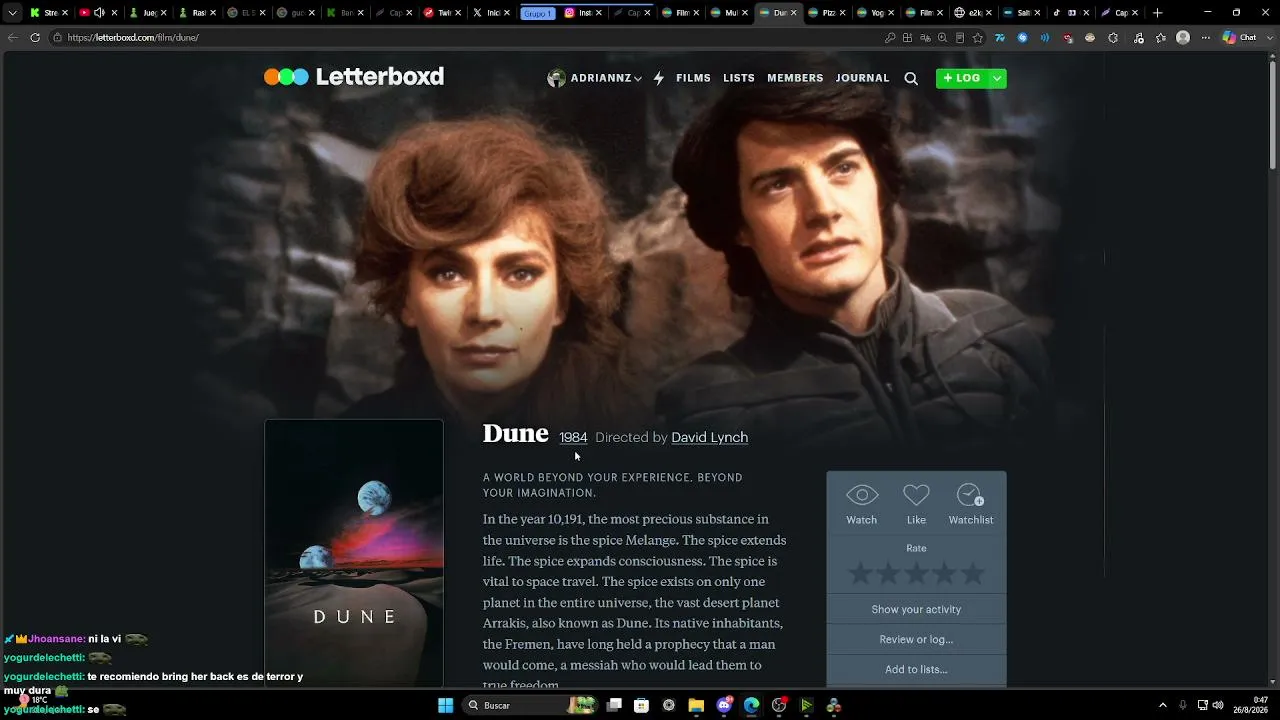Click the translate page icon
Image resolution: width=1280 pixels, height=720 pixels.
tap(925, 38)
